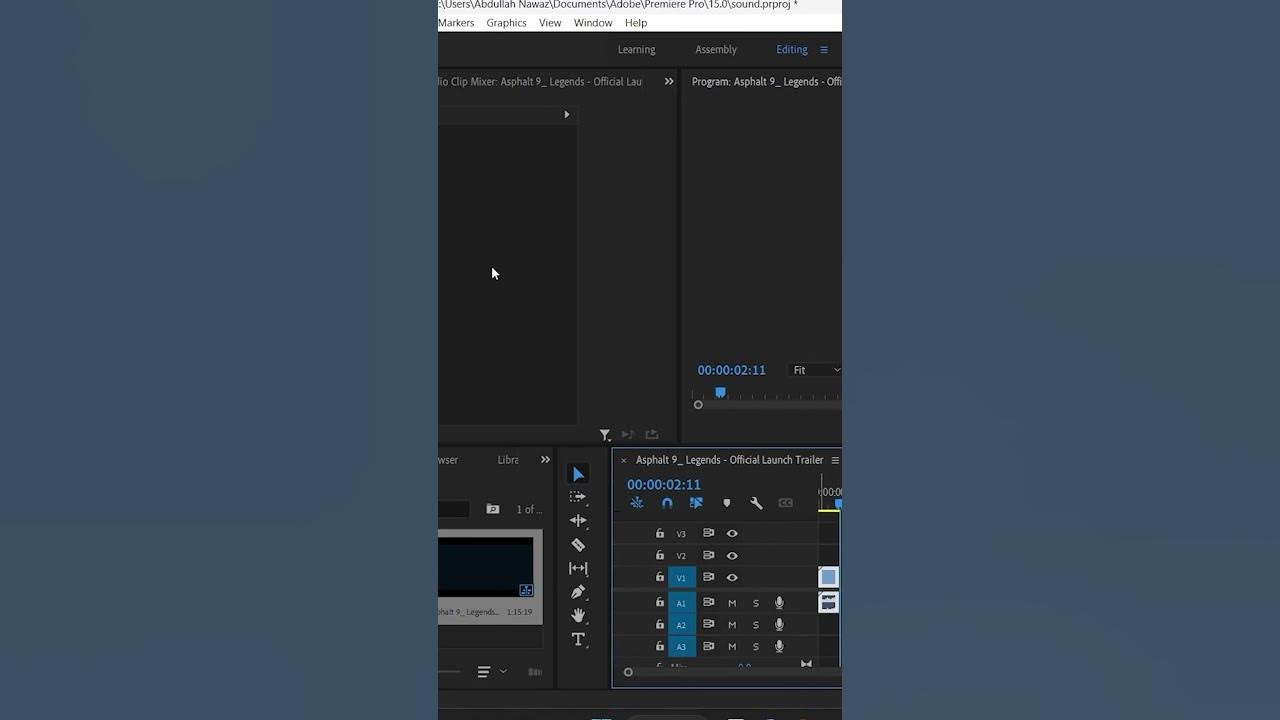The image size is (1280, 720).
Task: Click new search bin icon in Project panel
Action: click(492, 509)
